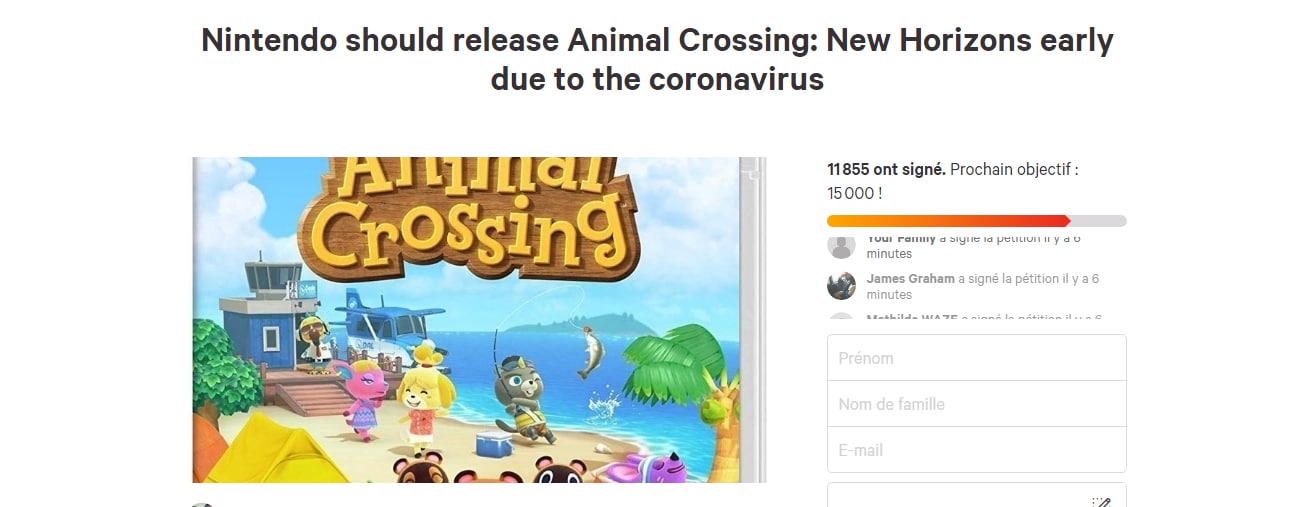Click the gray default avatar of Your Family
1300x507 pixels.
(x=841, y=246)
